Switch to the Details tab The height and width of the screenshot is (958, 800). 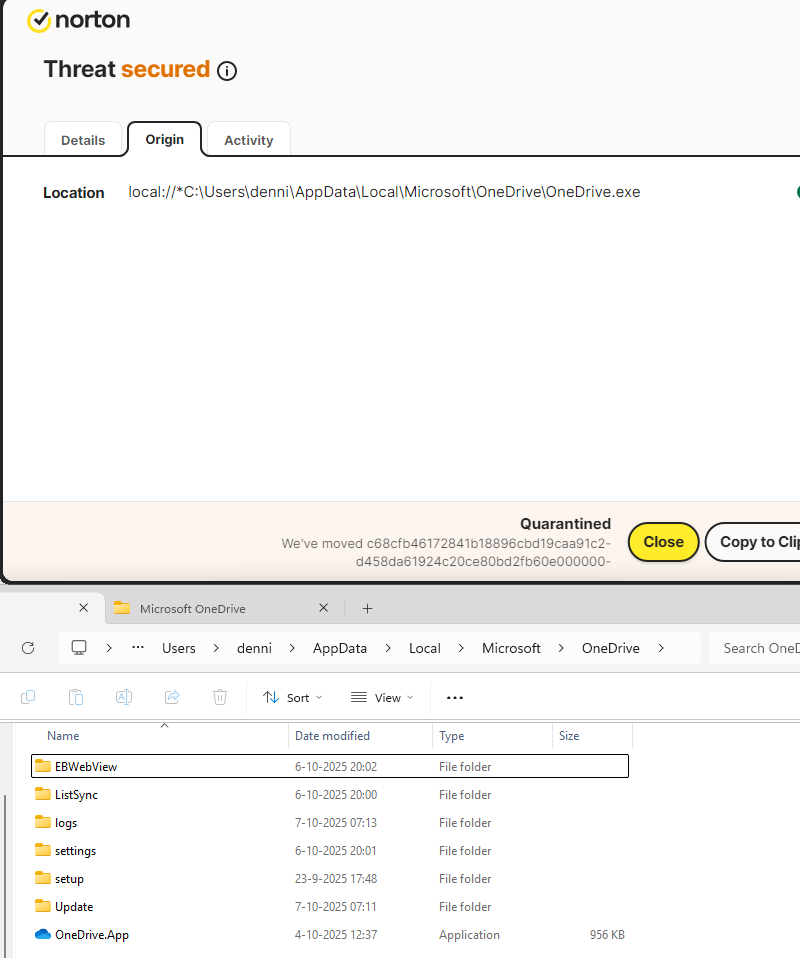coord(83,140)
